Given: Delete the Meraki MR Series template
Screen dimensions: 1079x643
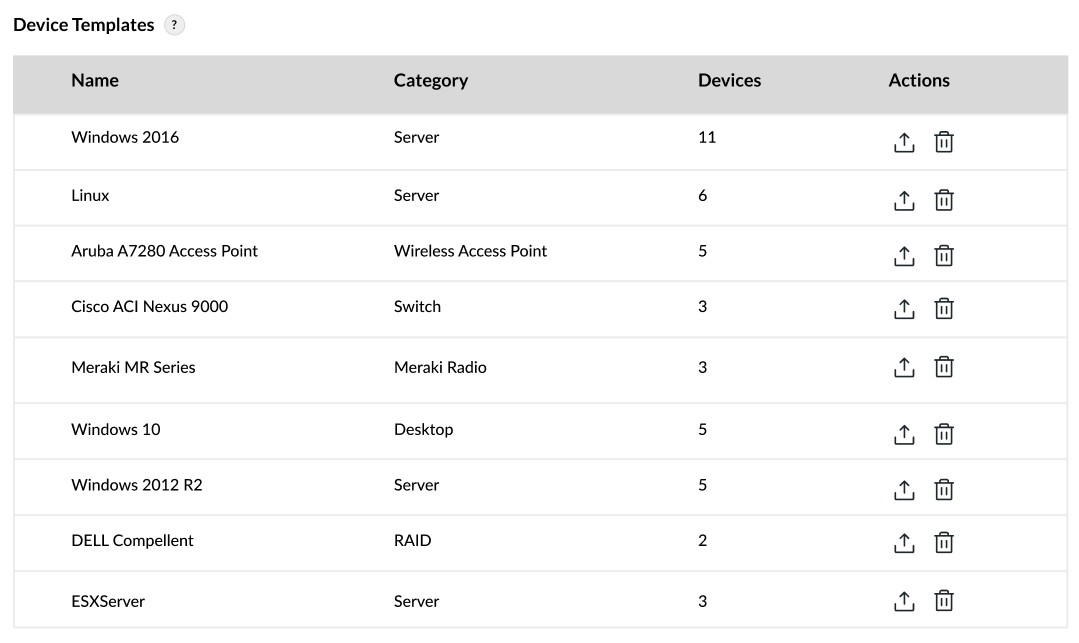Looking at the screenshot, I should (x=944, y=367).
